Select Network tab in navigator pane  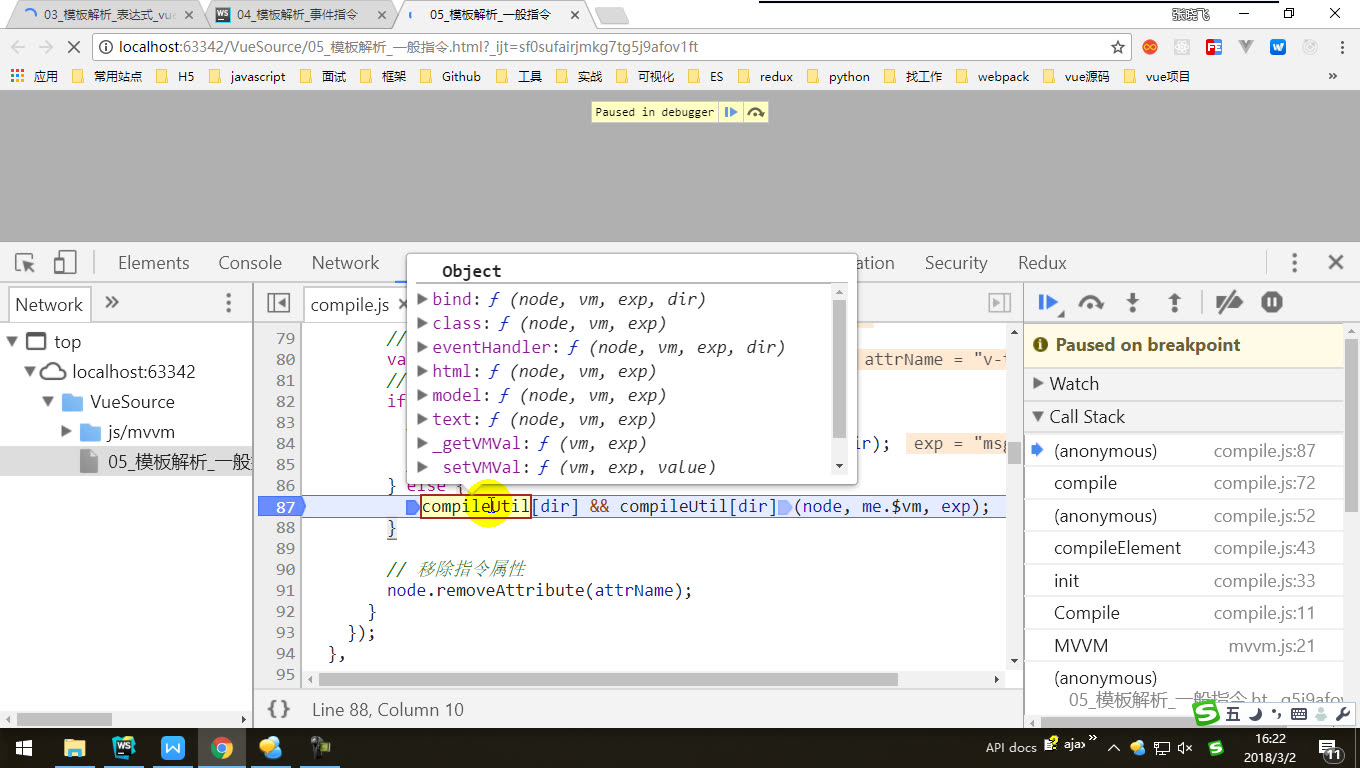point(49,305)
